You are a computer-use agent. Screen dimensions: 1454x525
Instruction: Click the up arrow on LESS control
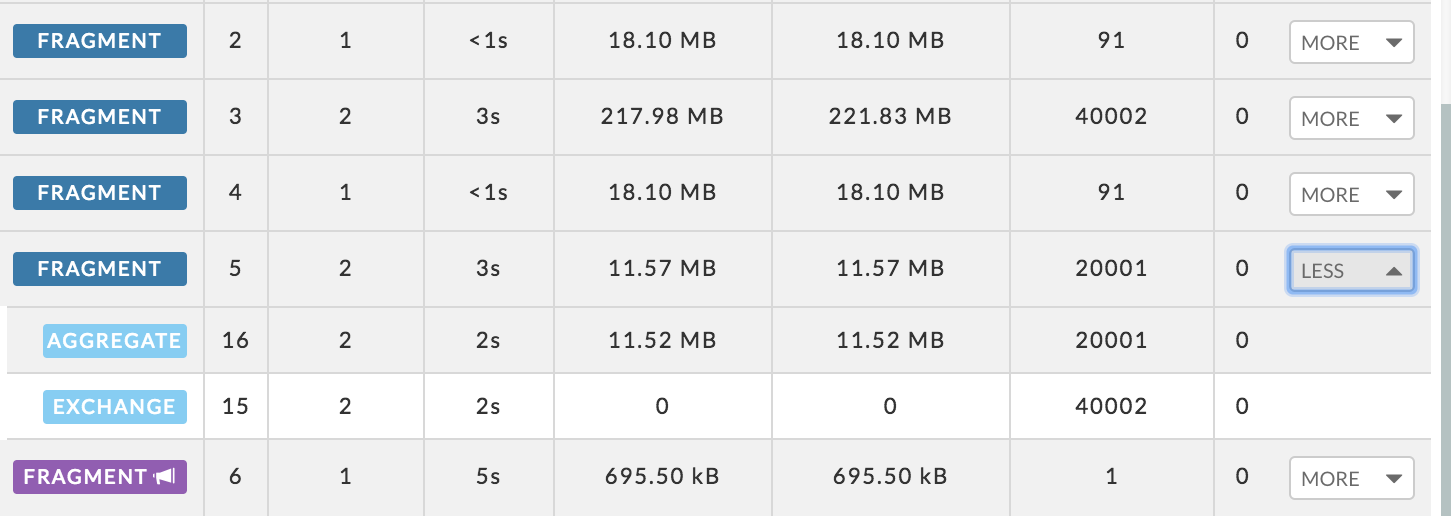1395,271
